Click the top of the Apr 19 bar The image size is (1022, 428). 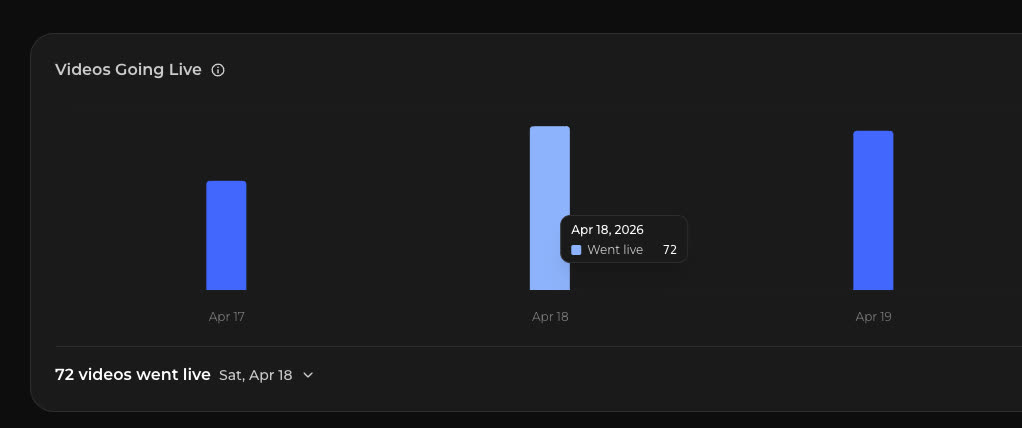pyautogui.click(x=873, y=132)
